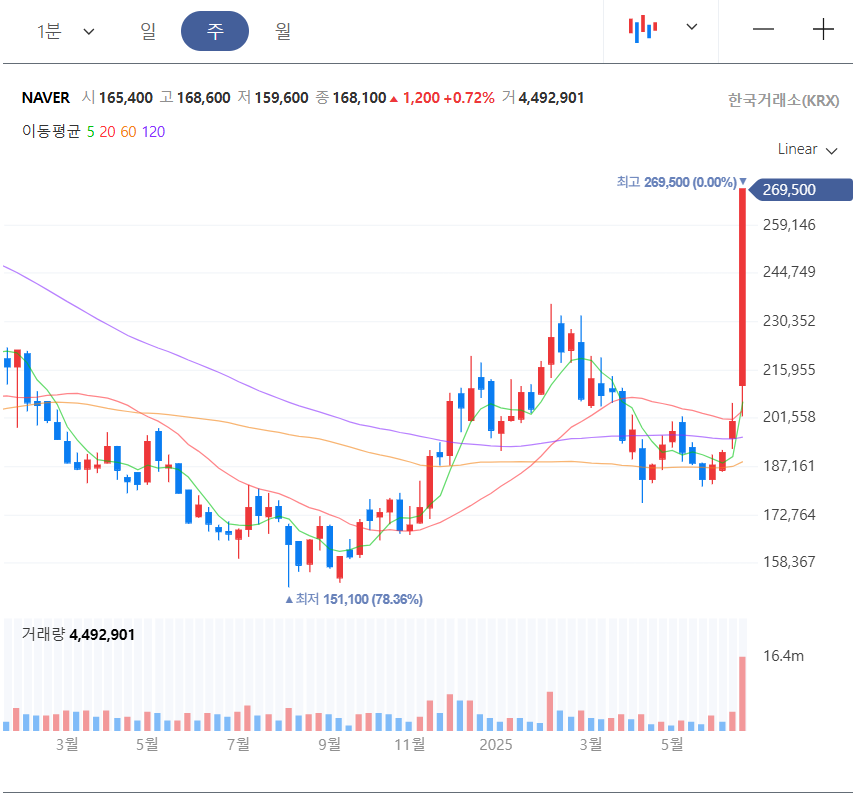Expand the chart type dropdown chevron

pos(692,26)
